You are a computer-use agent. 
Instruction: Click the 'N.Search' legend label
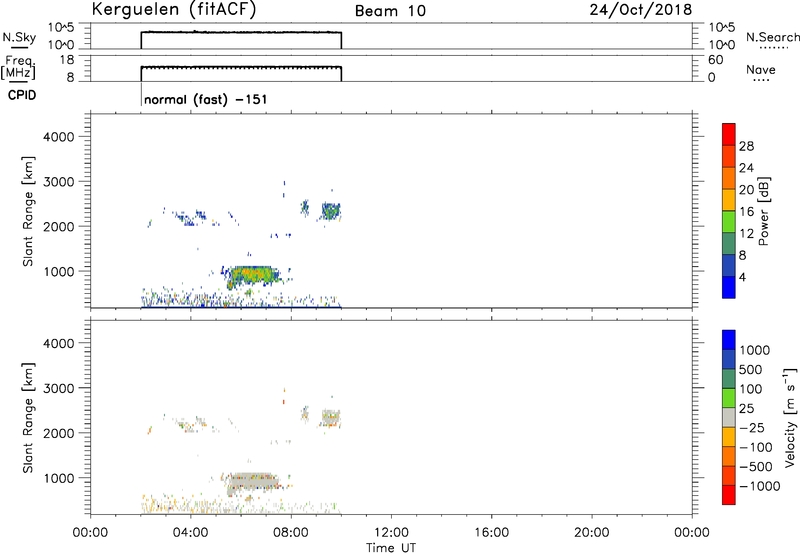772,37
